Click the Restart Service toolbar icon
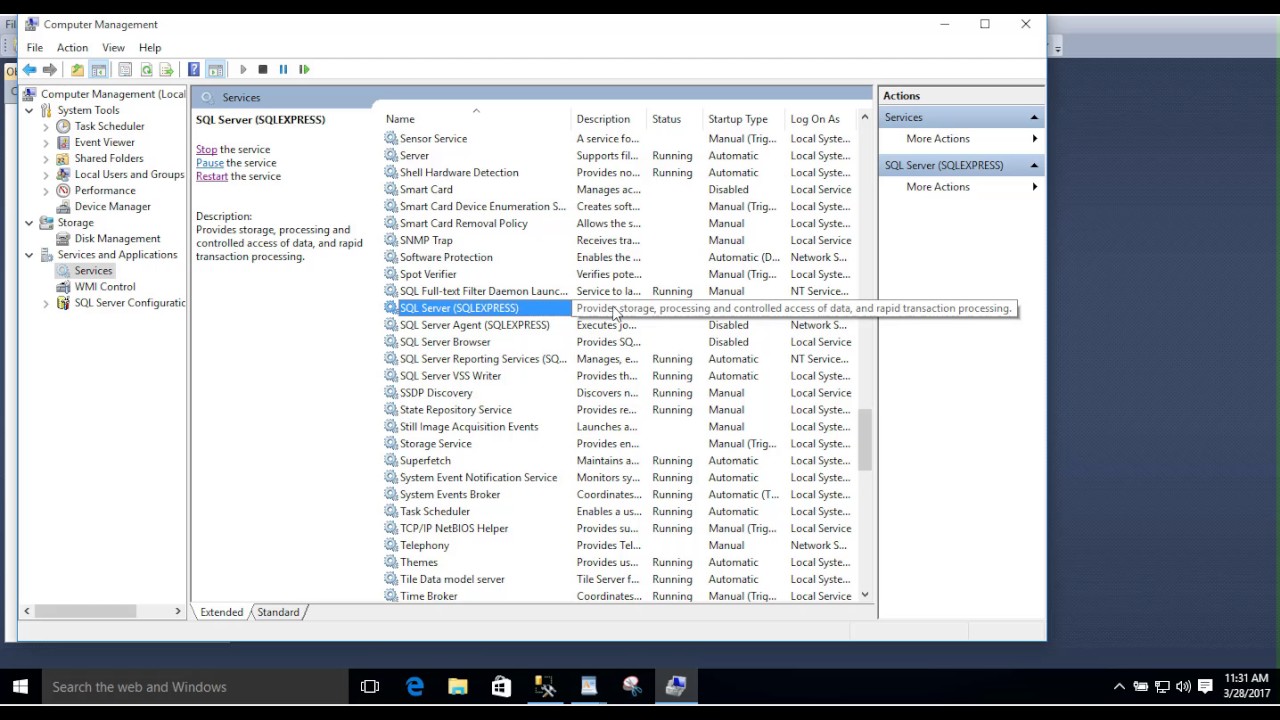 (x=304, y=69)
